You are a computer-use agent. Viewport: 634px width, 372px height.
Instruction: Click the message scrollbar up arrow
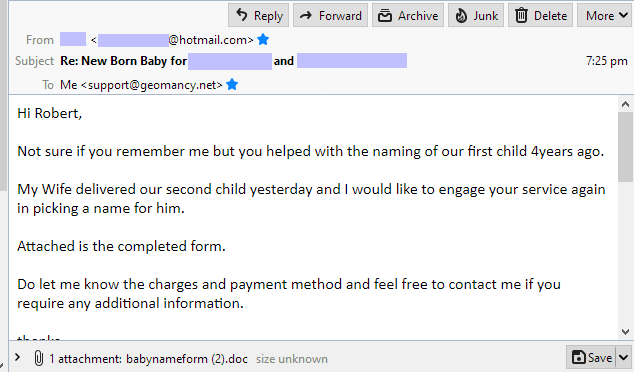pos(626,104)
